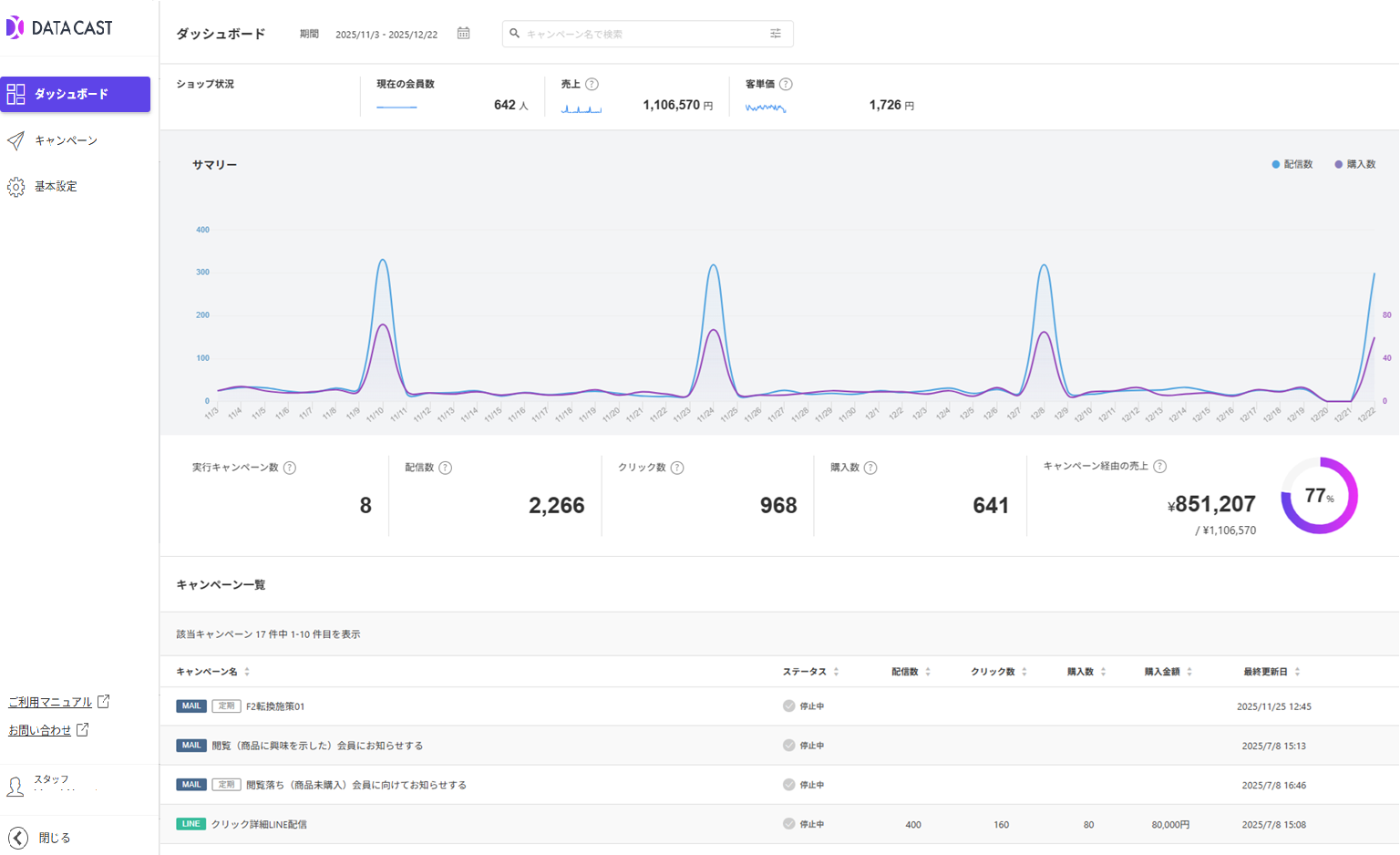Click the search filter settings icon
Viewport: 1400px width, 855px height.
click(x=776, y=34)
